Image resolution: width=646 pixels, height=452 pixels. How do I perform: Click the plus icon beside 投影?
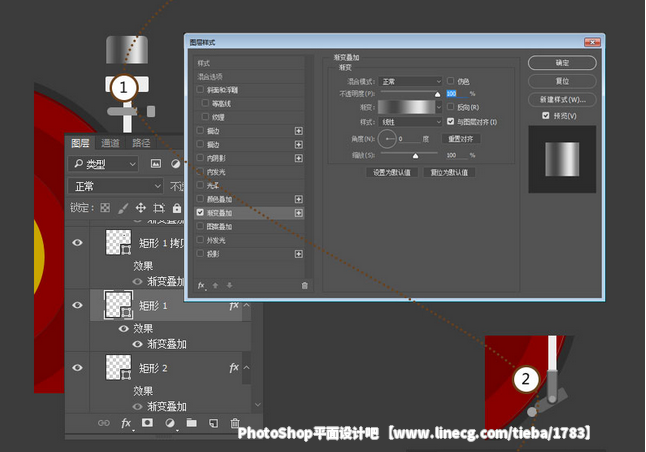(x=299, y=254)
